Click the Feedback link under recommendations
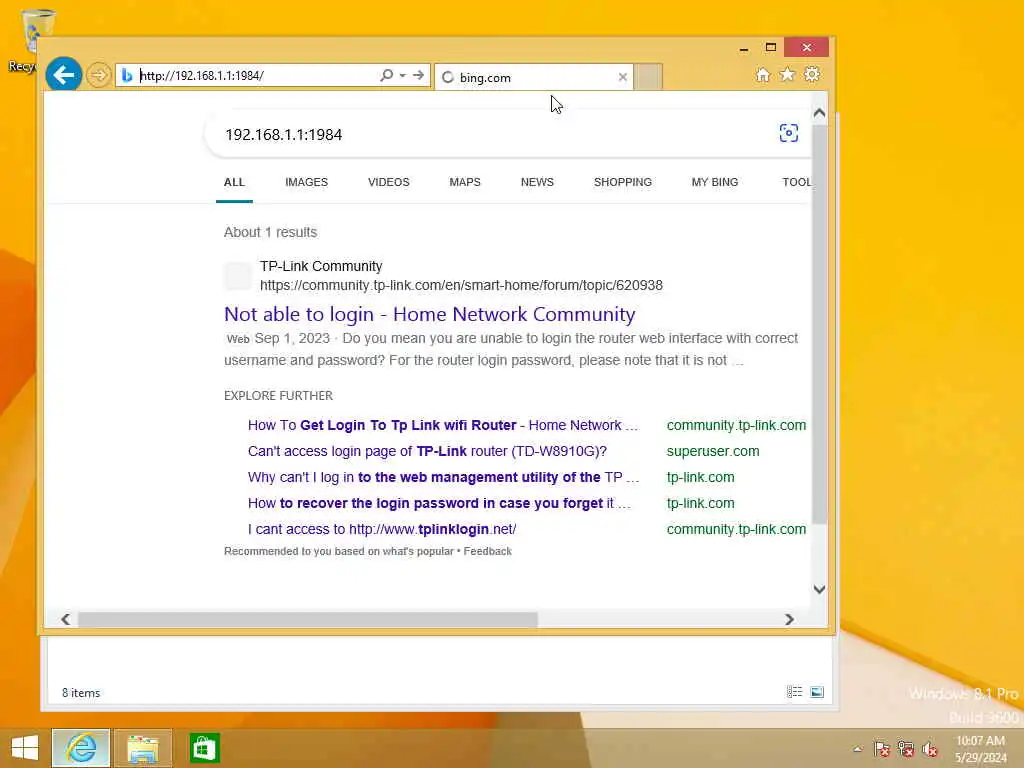The width and height of the screenshot is (1024, 768). [488, 551]
